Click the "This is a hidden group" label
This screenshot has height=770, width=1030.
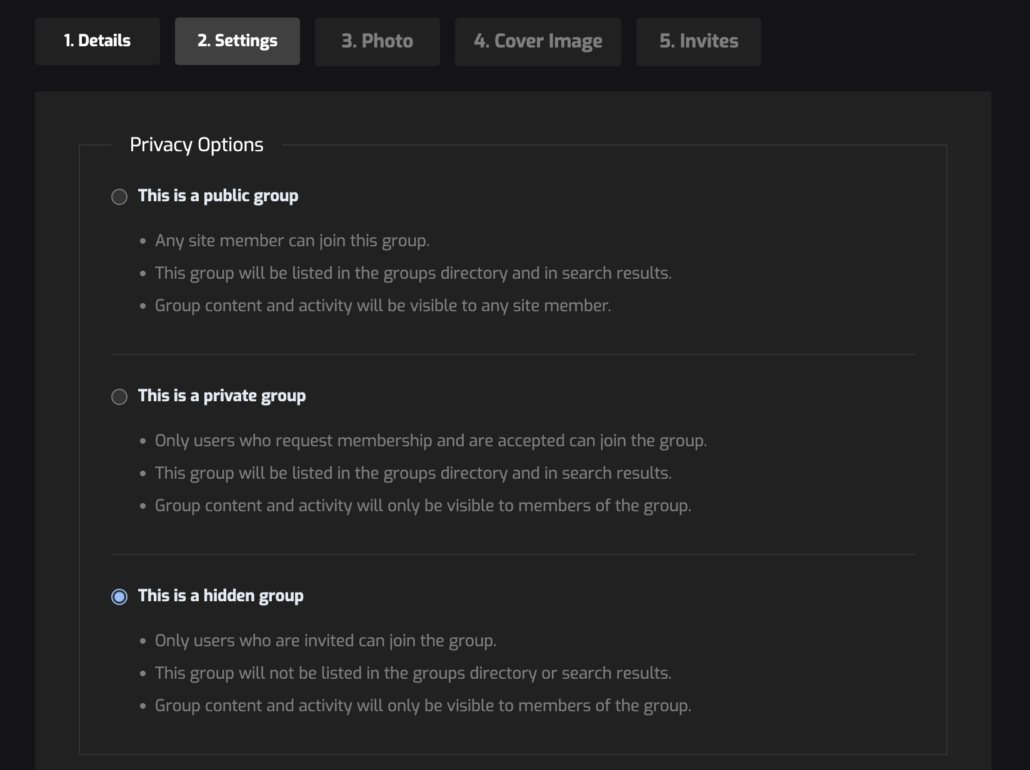(x=221, y=596)
